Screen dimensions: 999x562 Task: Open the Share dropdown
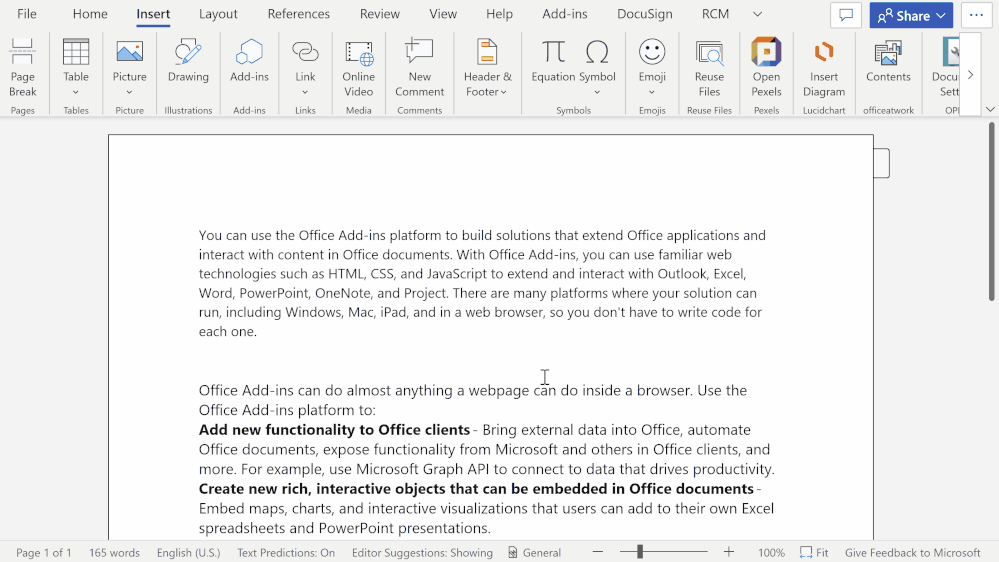911,15
